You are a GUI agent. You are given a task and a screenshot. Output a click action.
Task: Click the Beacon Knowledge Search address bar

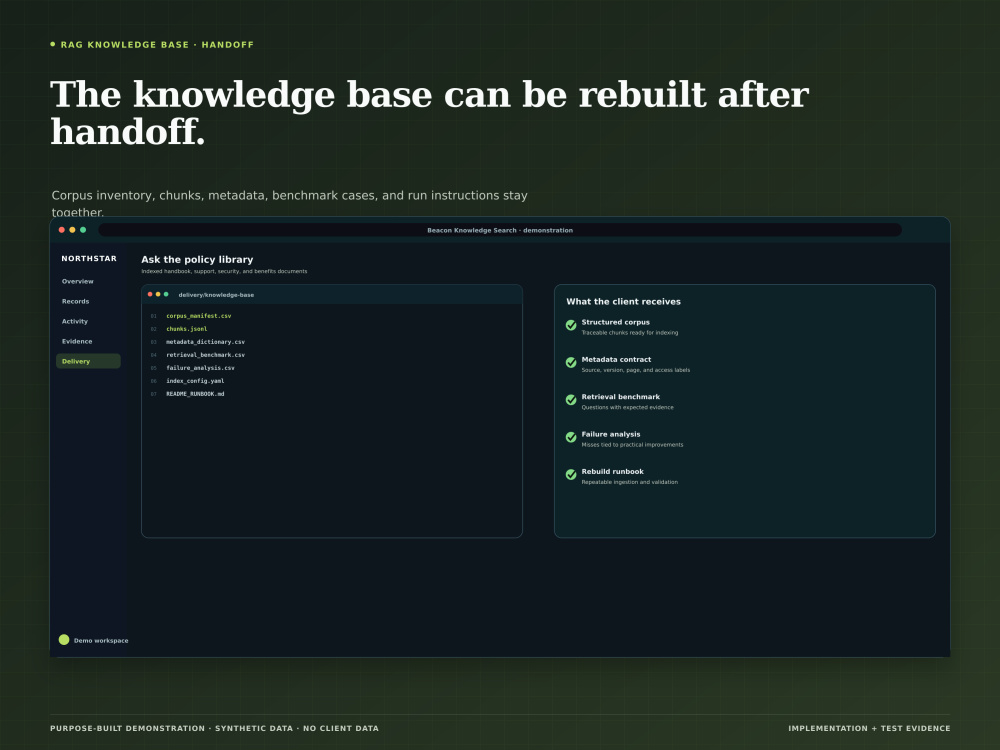pyautogui.click(x=500, y=230)
